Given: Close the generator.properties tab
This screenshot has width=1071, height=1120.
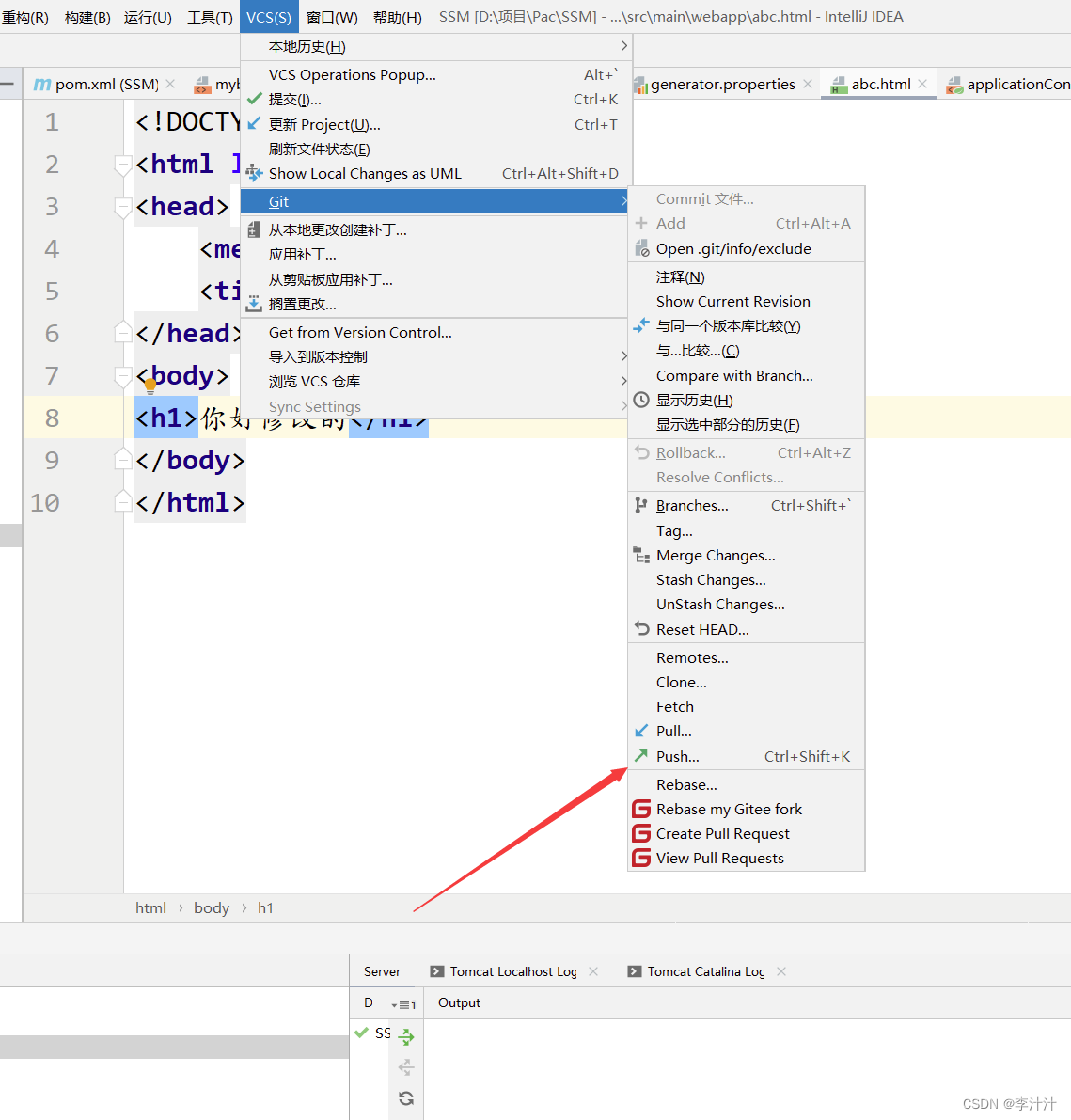Looking at the screenshot, I should (808, 84).
